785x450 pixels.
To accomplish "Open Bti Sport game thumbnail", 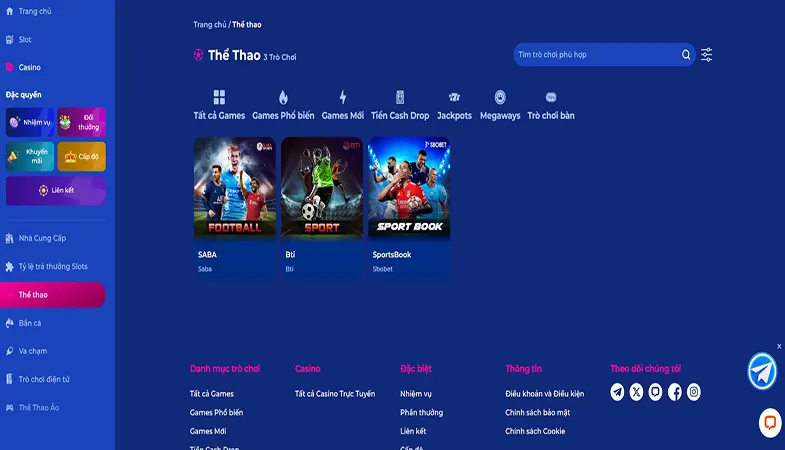I will [322, 188].
